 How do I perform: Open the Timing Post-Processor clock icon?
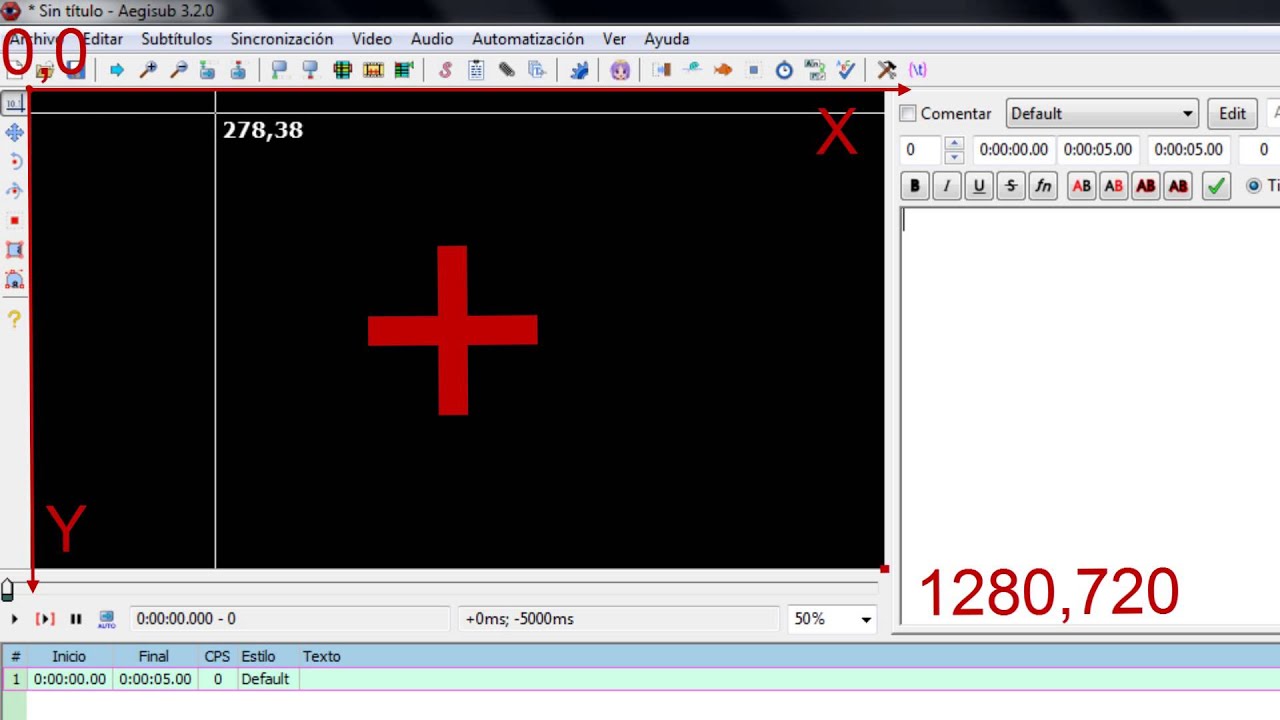(785, 70)
